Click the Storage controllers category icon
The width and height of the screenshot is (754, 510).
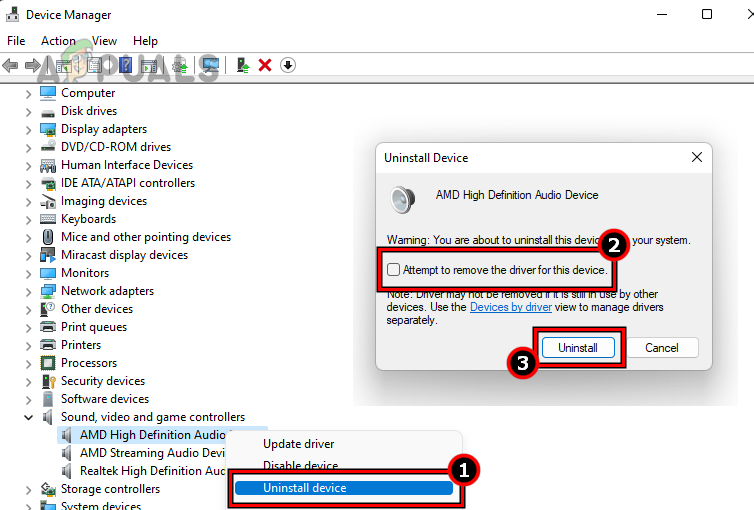pos(48,489)
